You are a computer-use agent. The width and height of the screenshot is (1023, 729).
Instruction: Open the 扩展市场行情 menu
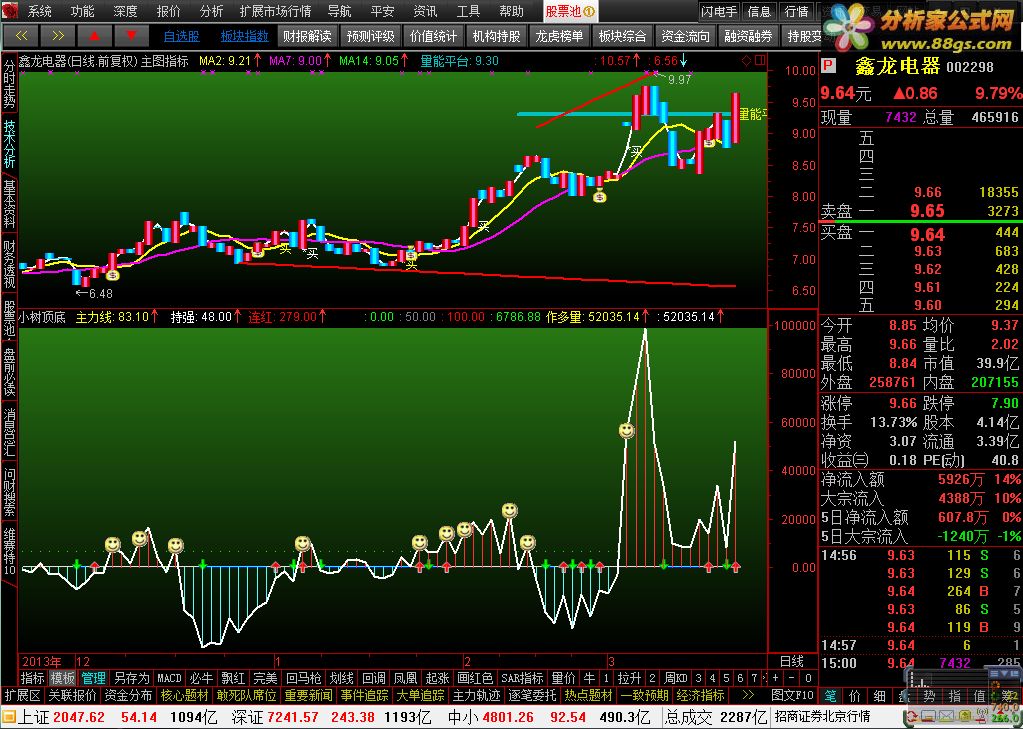(275, 11)
